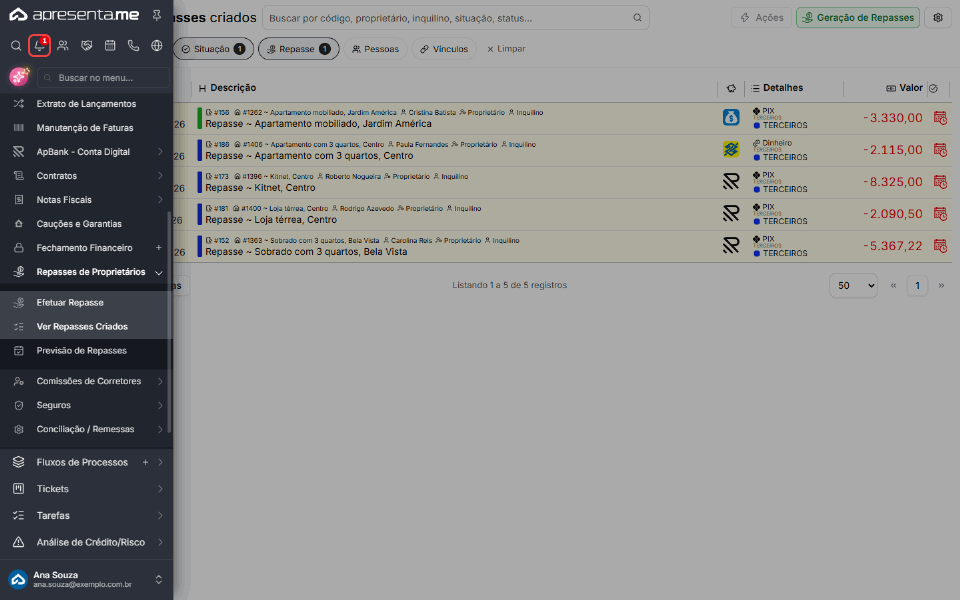Click the Geração de Repasses button
960x600 pixels.
coord(858,18)
